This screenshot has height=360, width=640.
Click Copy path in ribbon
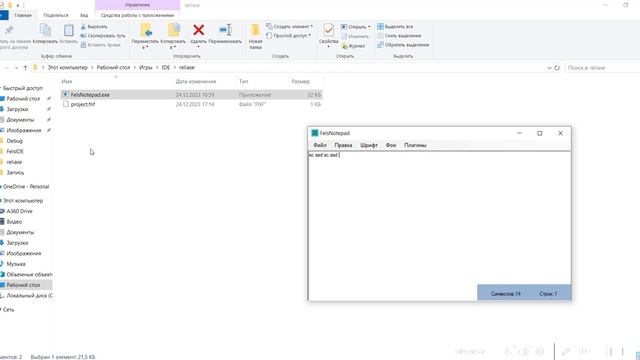tap(103, 36)
